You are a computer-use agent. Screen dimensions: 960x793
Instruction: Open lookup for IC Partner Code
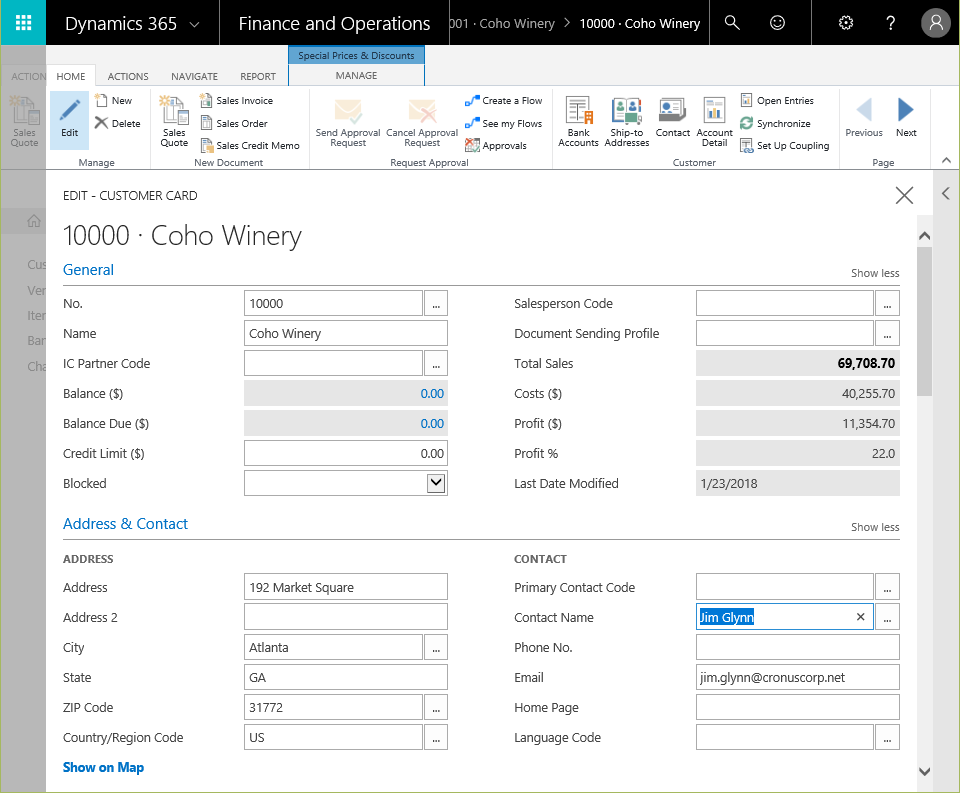435,364
